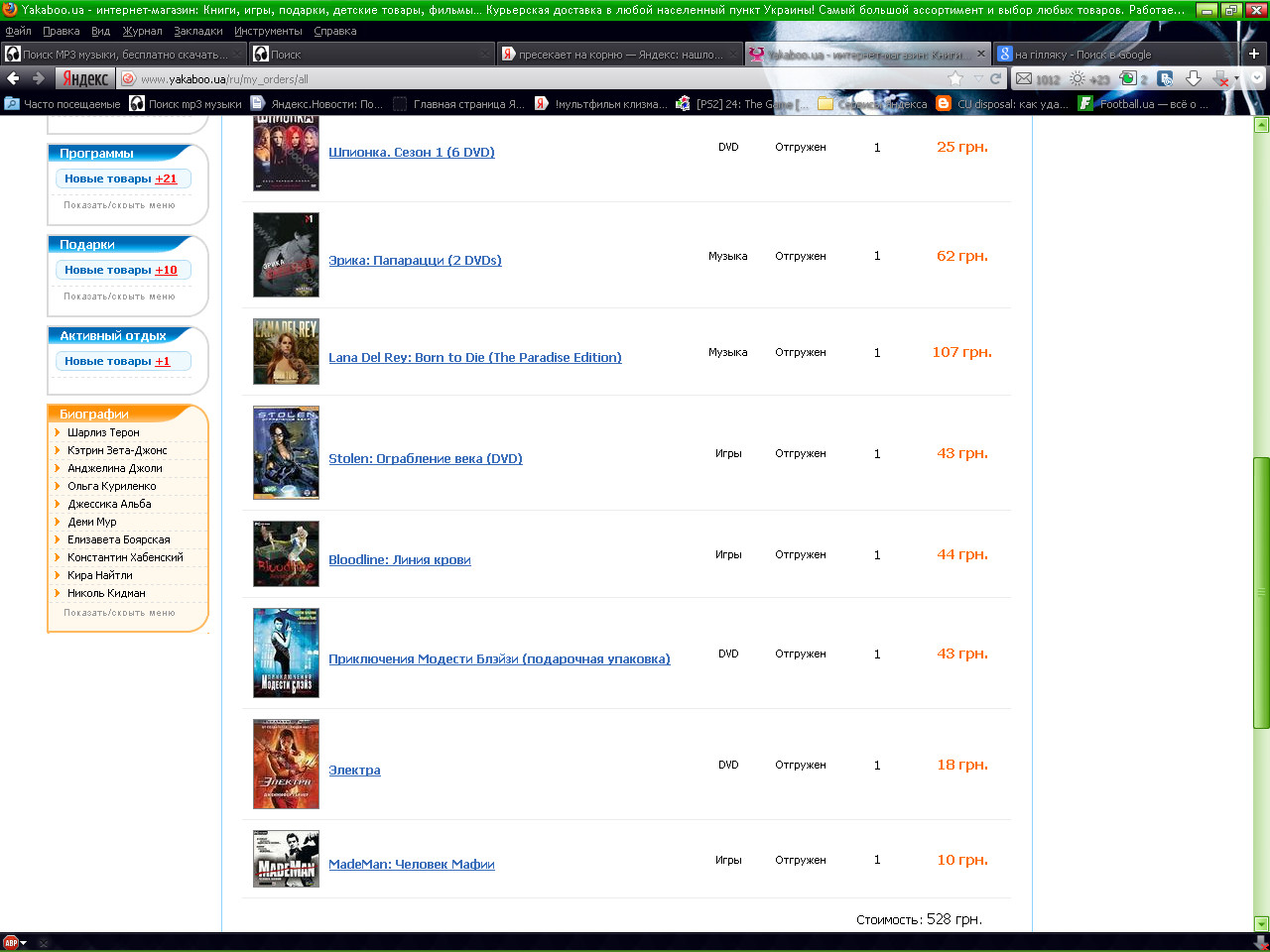This screenshot has height=952, width=1270.
Task: Open Электра product link
Action: click(x=354, y=770)
